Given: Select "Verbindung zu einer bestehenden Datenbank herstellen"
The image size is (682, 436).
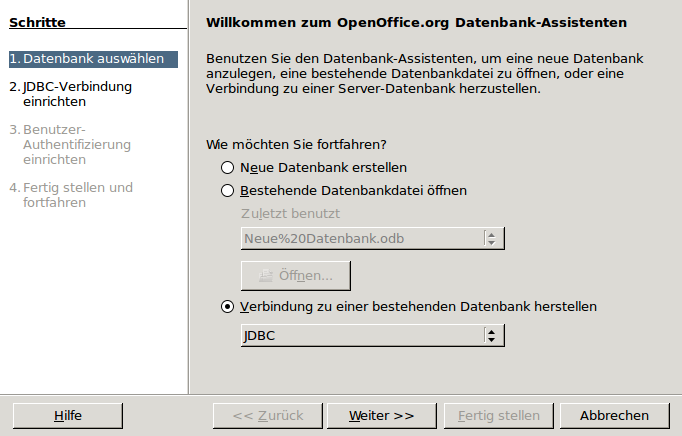Looking at the screenshot, I should click(228, 306).
